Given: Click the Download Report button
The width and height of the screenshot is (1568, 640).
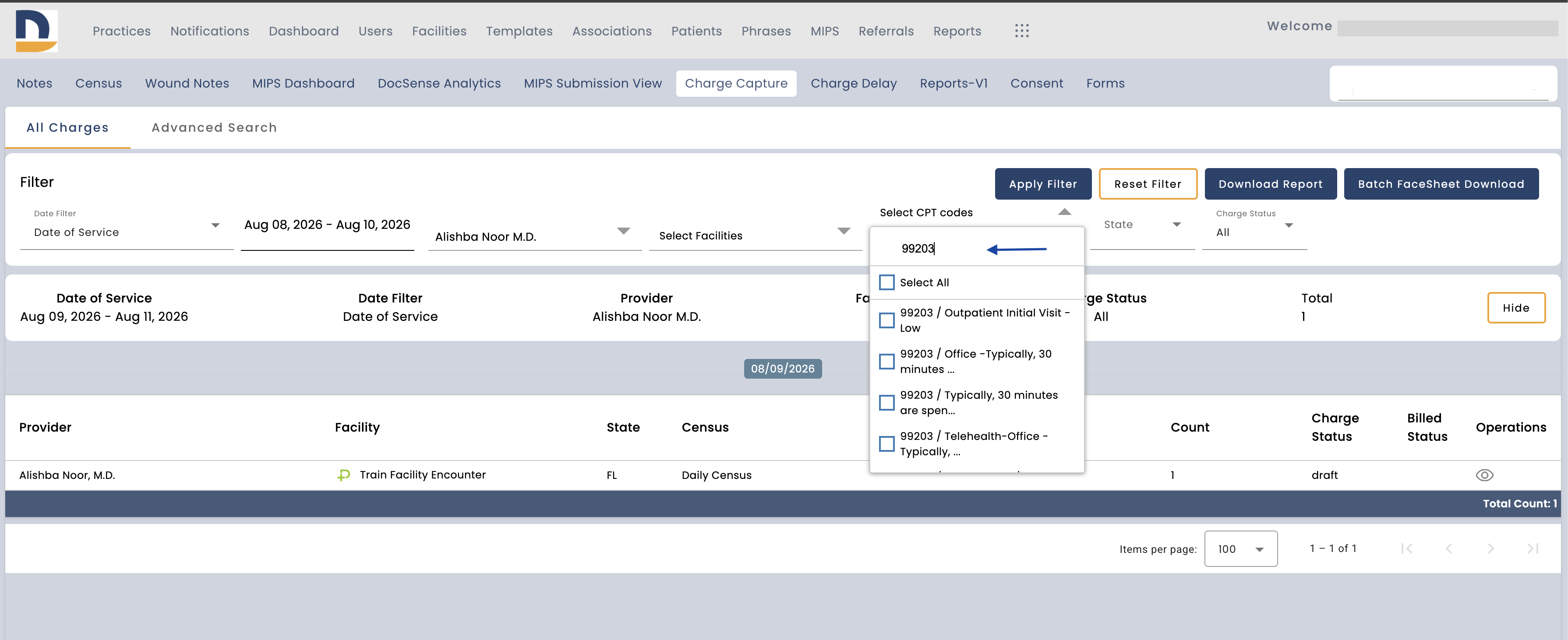Looking at the screenshot, I should (x=1271, y=184).
